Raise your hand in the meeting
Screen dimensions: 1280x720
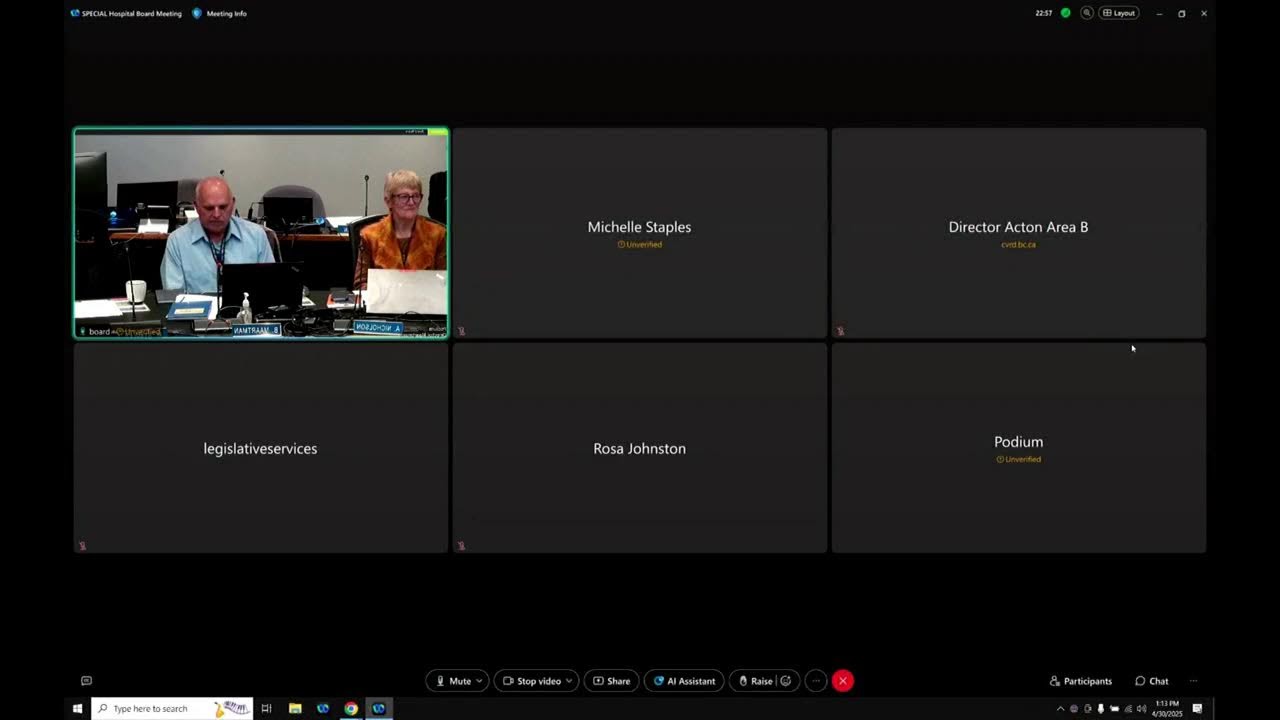(755, 681)
